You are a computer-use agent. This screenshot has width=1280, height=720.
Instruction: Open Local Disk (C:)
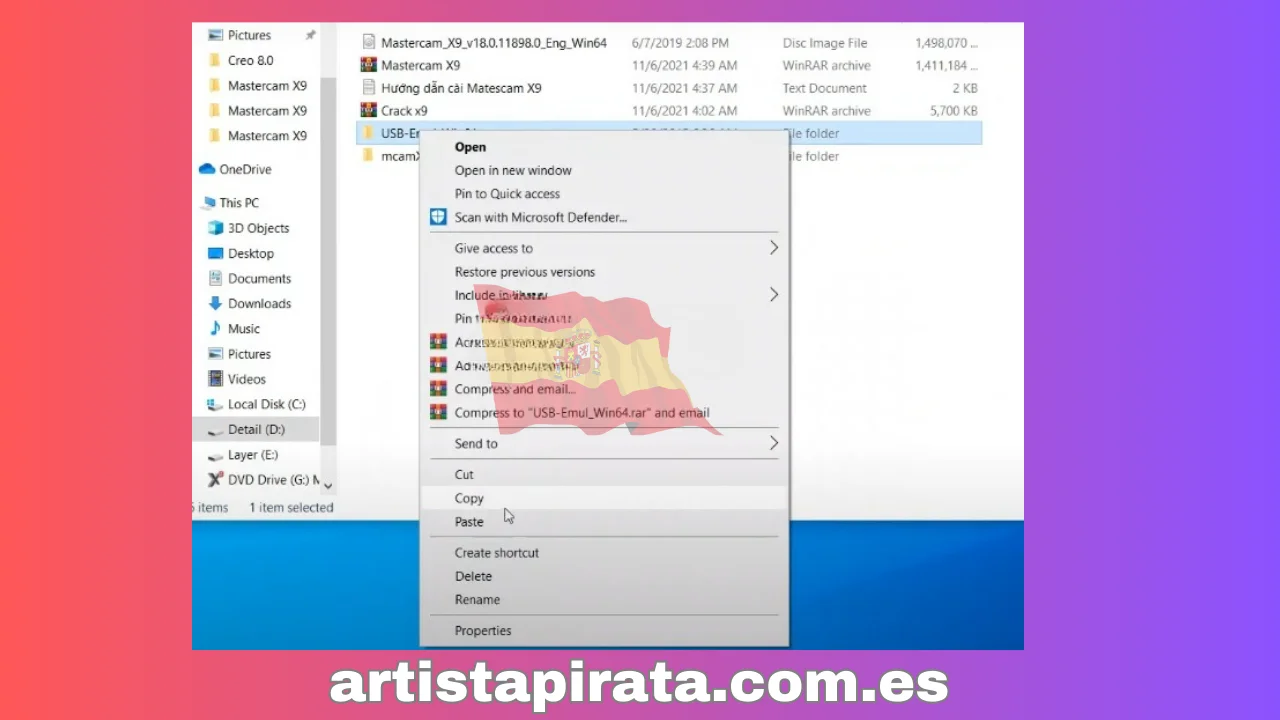click(x=257, y=404)
